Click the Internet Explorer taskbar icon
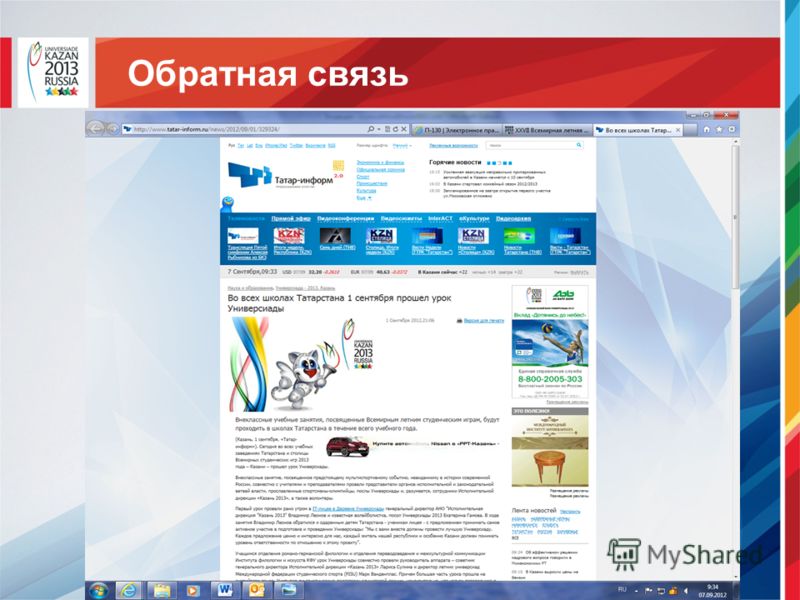Screen dimensions: 800x600 (129, 590)
